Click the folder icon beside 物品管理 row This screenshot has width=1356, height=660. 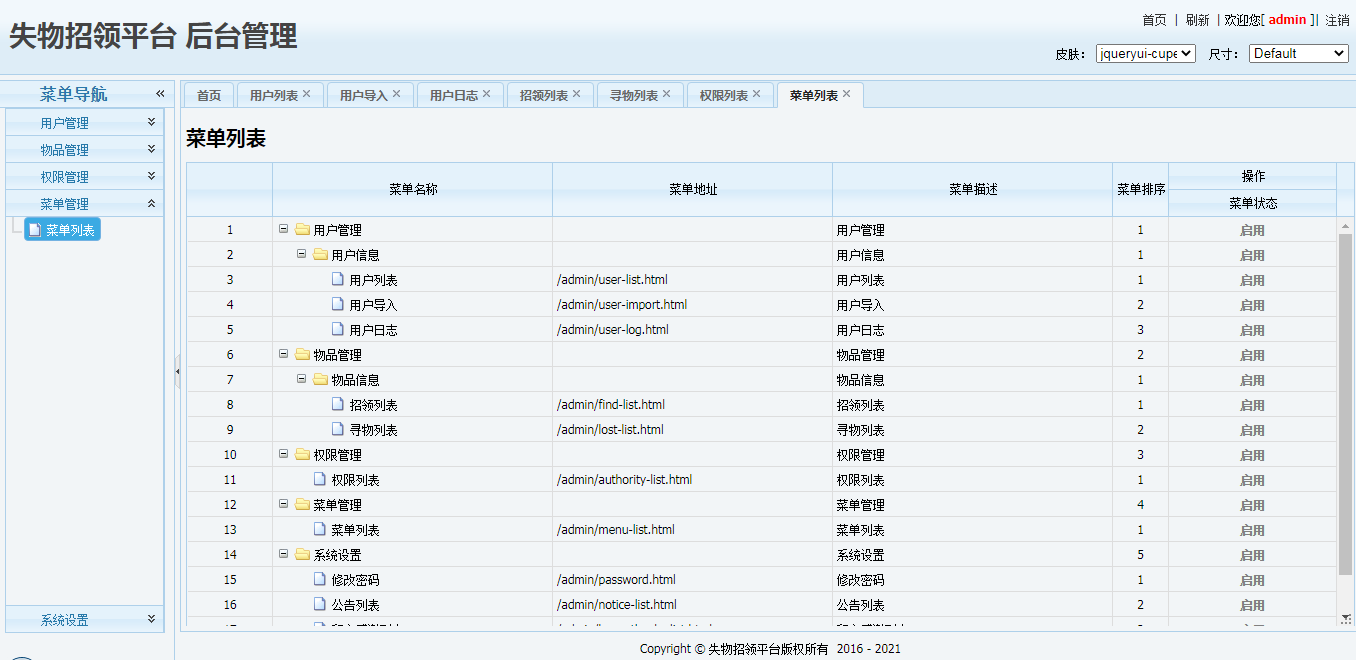(x=302, y=355)
